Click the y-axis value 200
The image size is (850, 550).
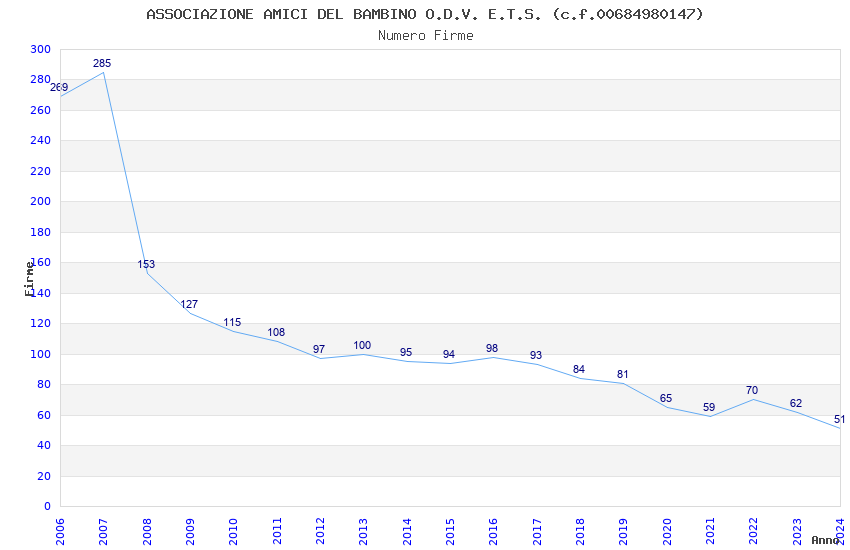pyautogui.click(x=41, y=201)
